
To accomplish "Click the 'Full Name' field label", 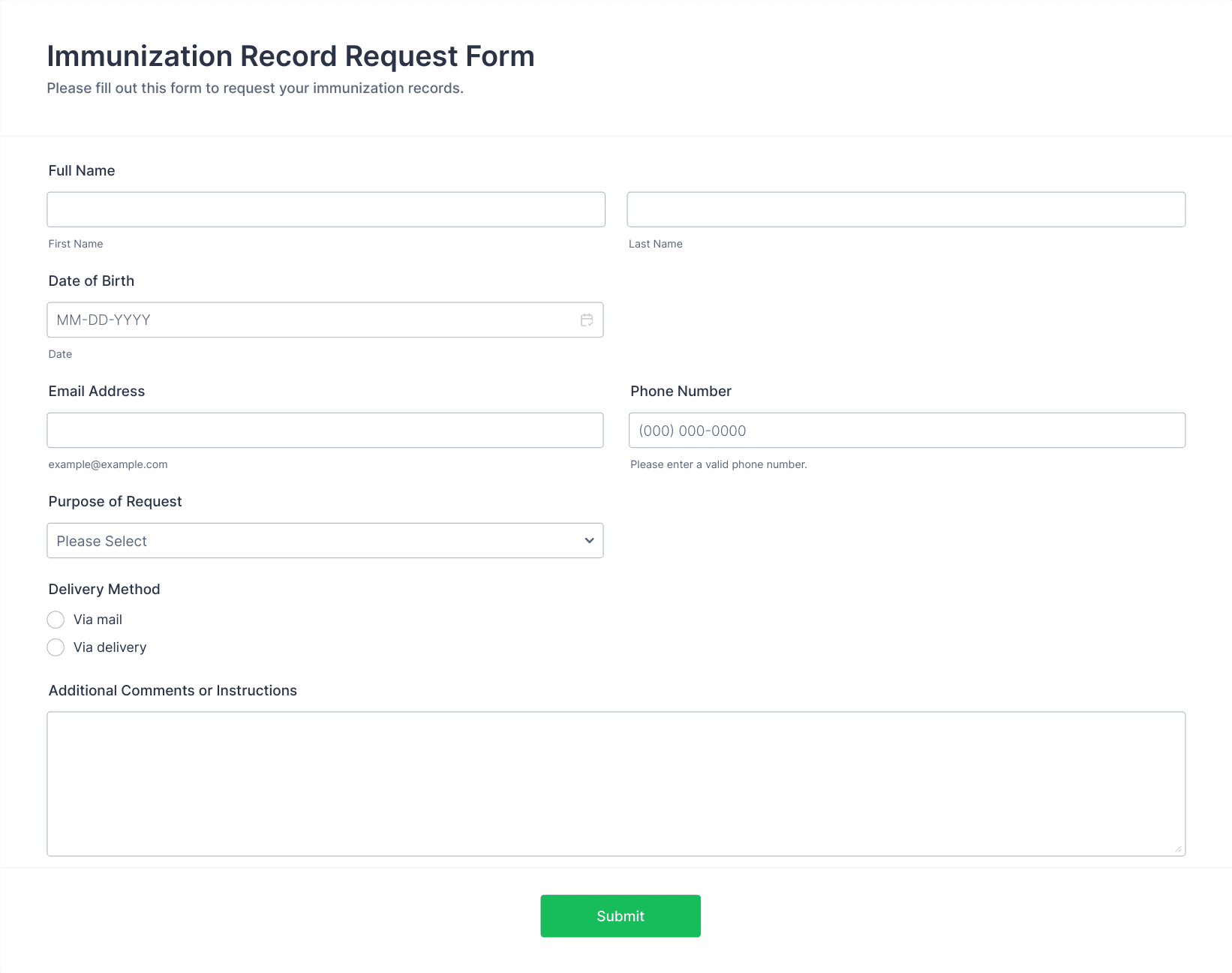I will (x=82, y=171).
